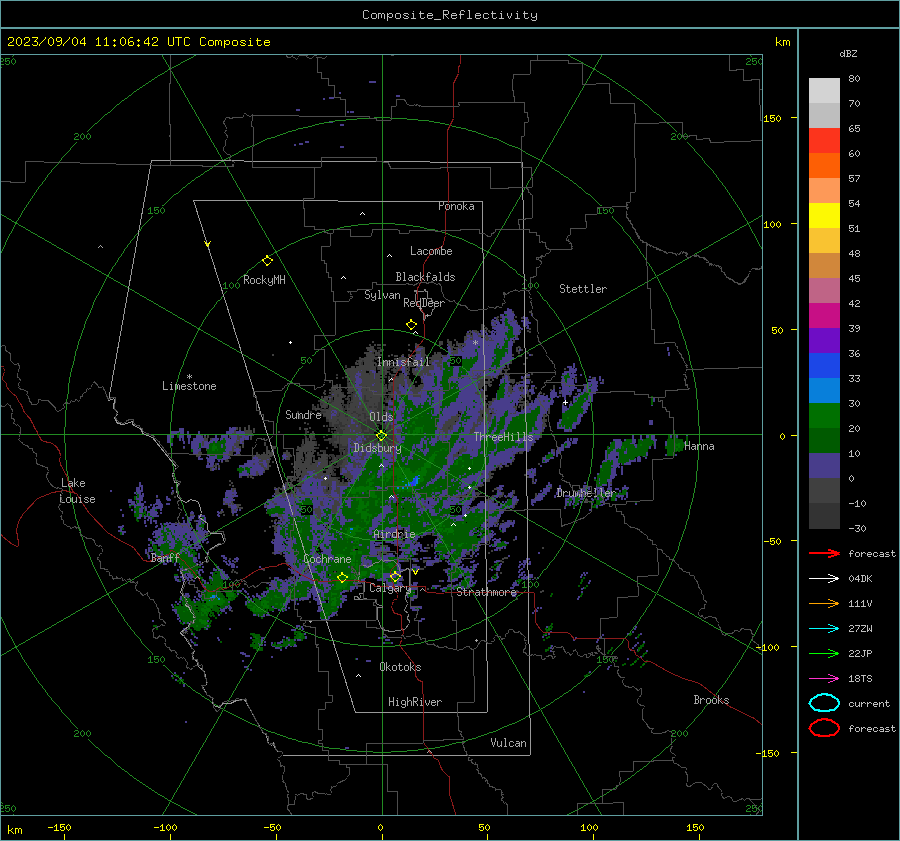Screen dimensions: 900x841
Task: Click the Lake Louise label
Action: 77,491
